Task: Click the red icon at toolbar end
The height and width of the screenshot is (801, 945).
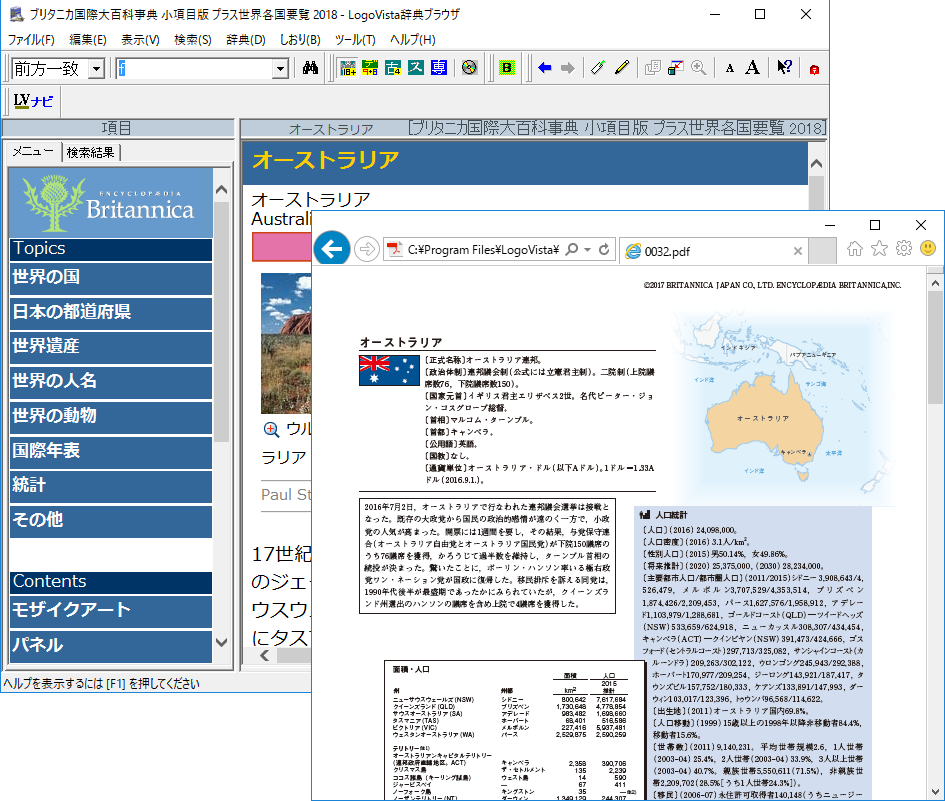Action: 814,69
